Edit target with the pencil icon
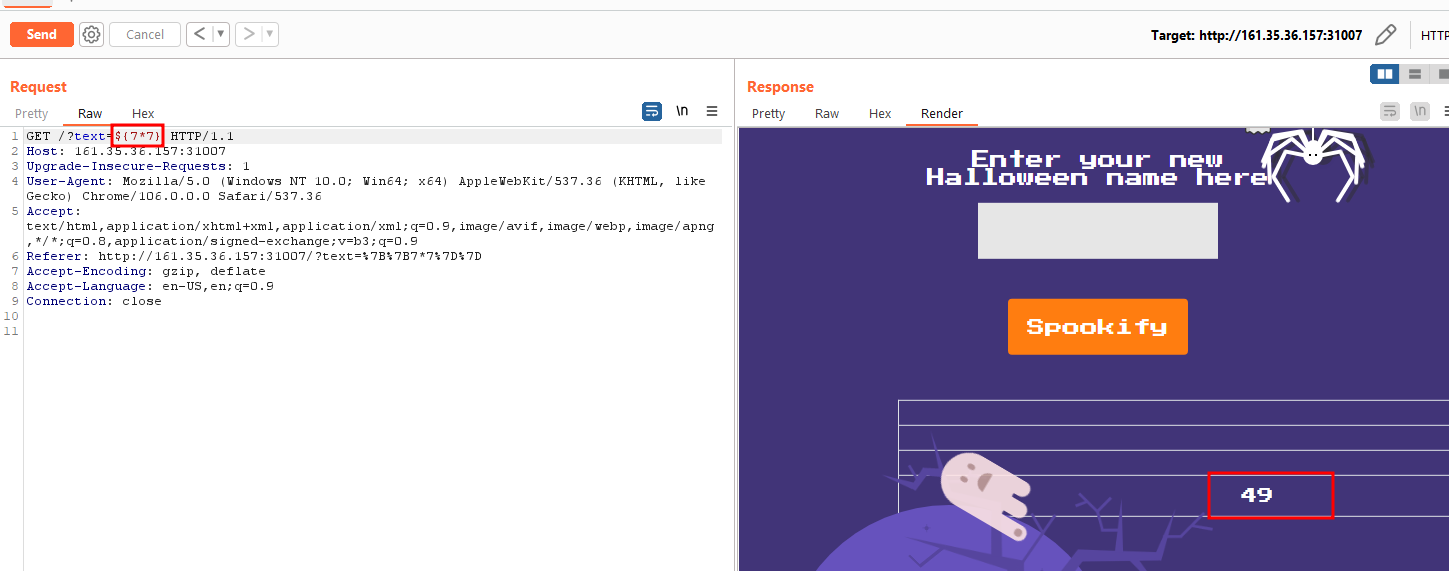1449x571 pixels. (1385, 35)
